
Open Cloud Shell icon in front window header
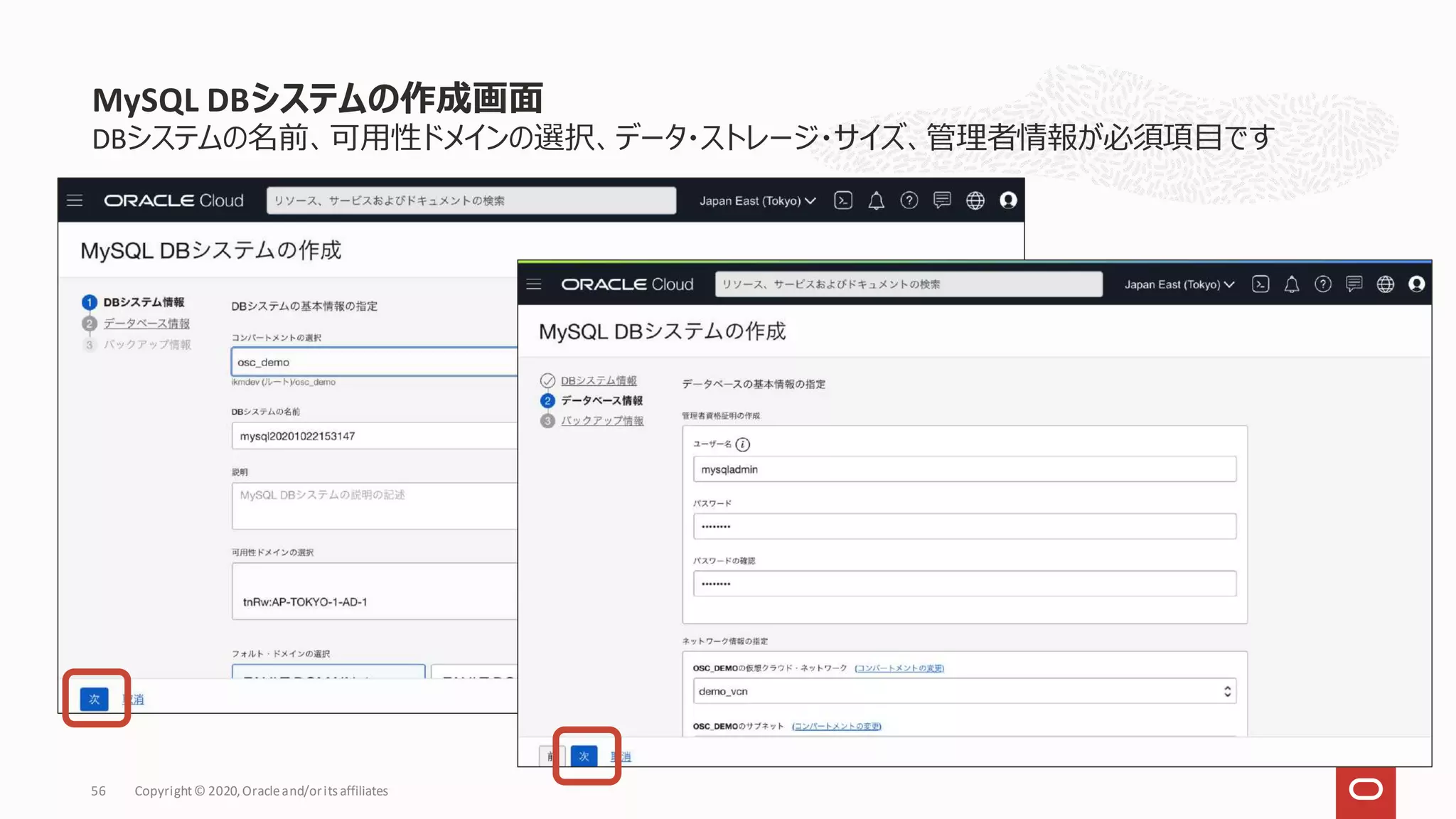point(1260,284)
